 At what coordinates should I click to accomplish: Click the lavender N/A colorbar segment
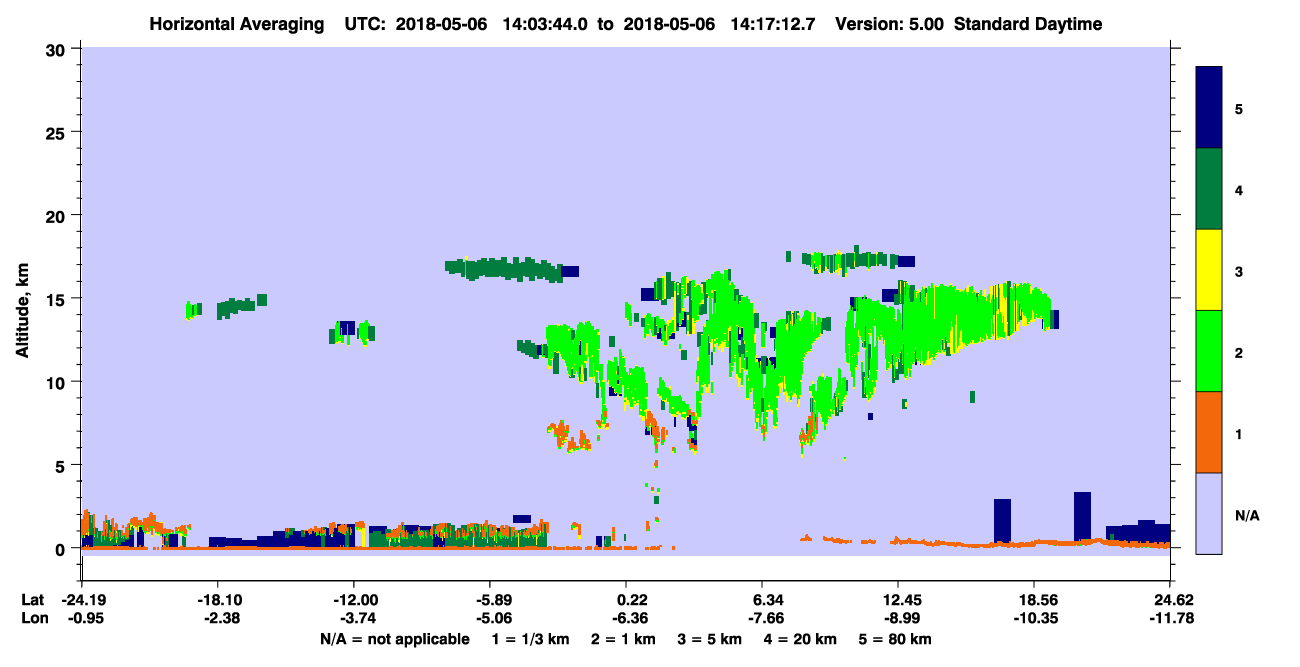1209,513
